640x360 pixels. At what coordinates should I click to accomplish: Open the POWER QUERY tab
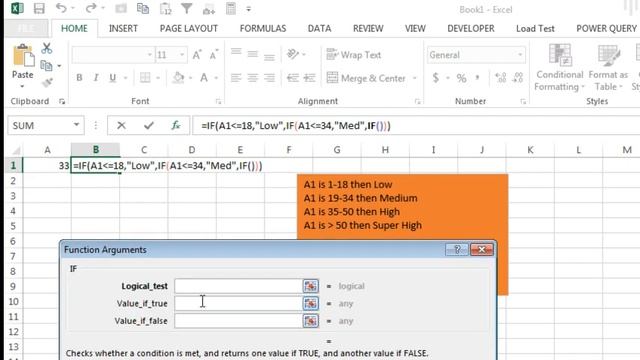tap(606, 28)
